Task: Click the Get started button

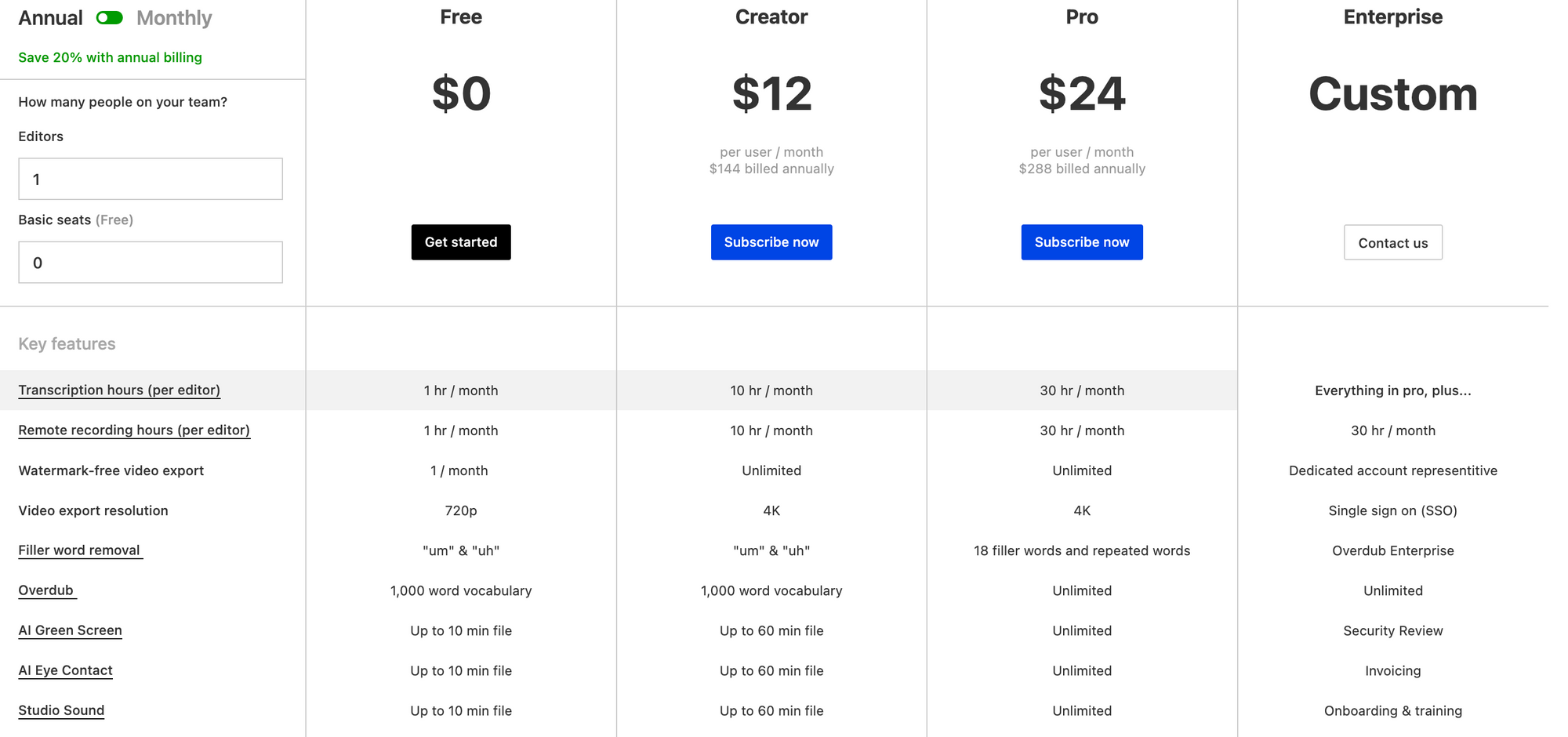Action: coord(461,242)
